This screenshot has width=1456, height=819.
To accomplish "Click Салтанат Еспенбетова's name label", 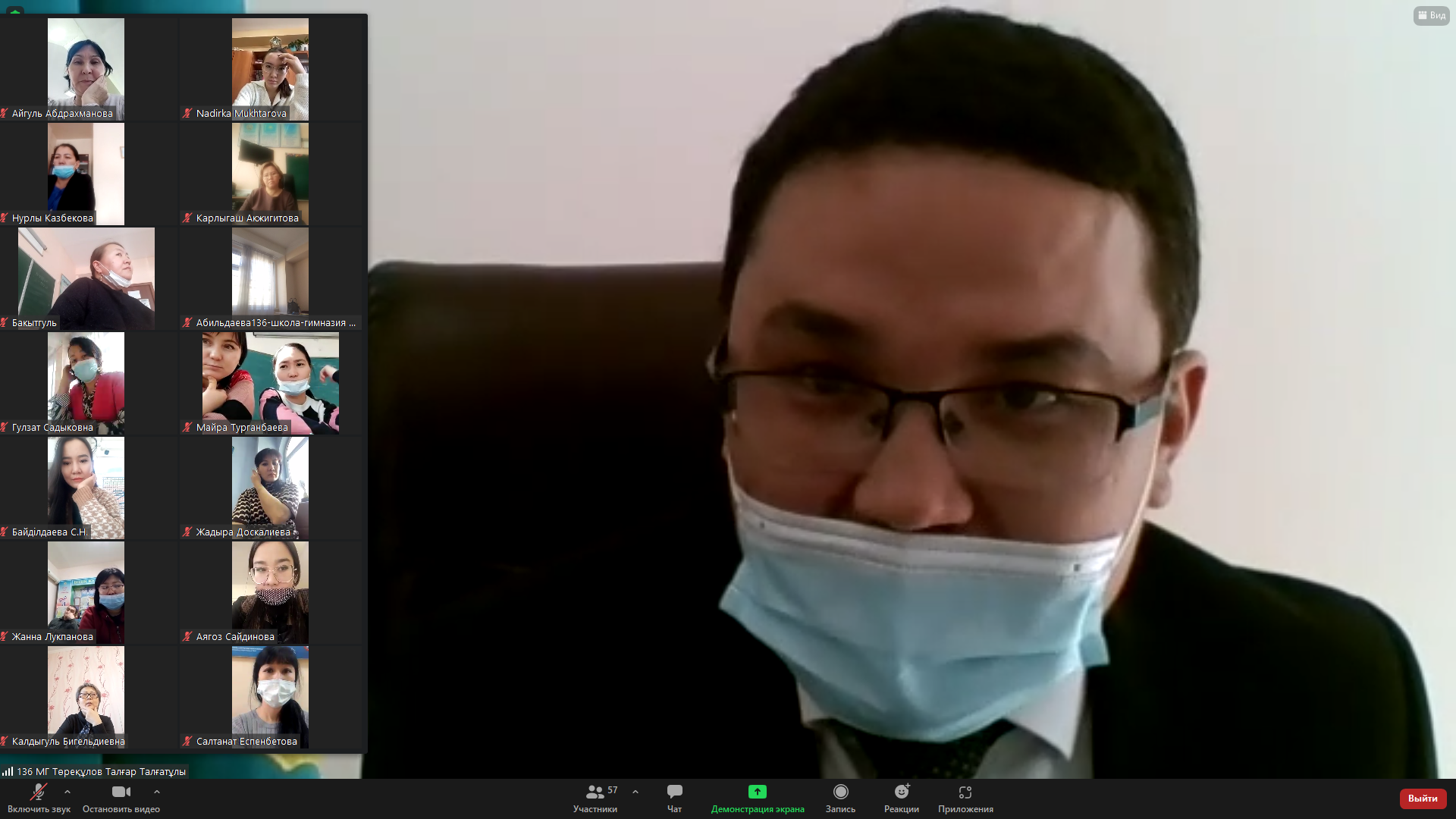I will point(246,741).
